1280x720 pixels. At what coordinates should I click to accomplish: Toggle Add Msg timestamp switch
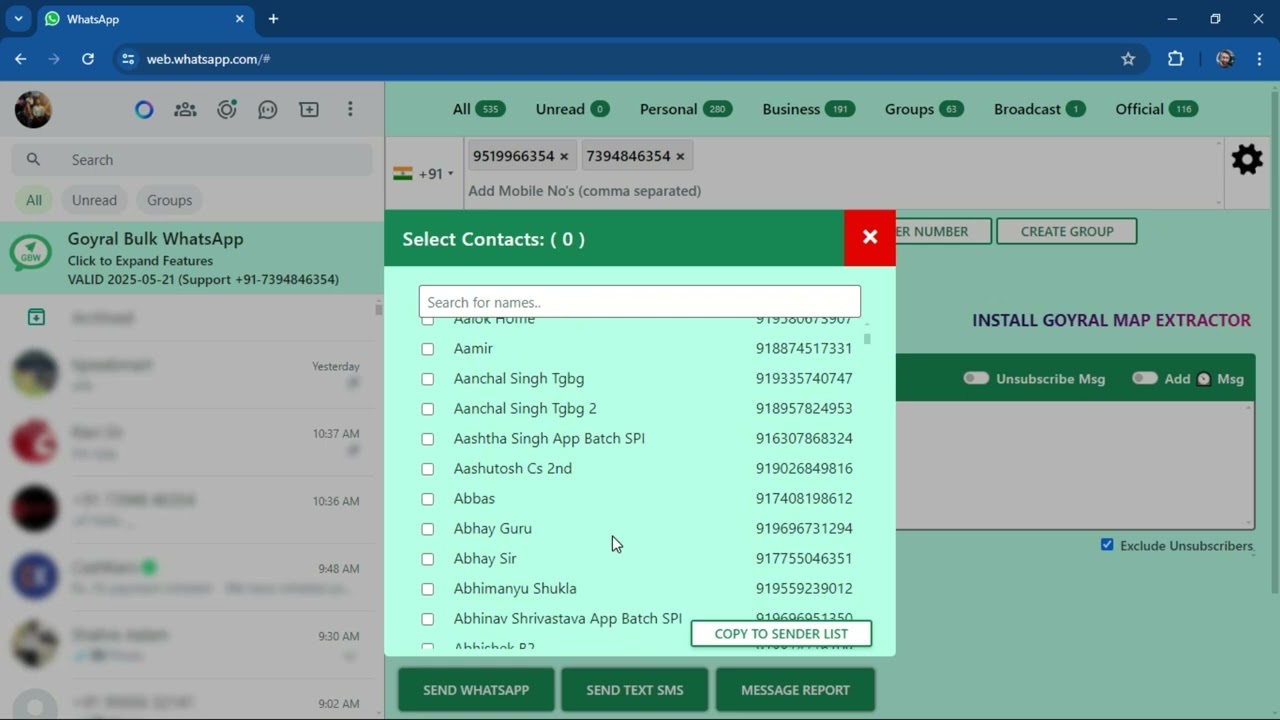(1145, 378)
